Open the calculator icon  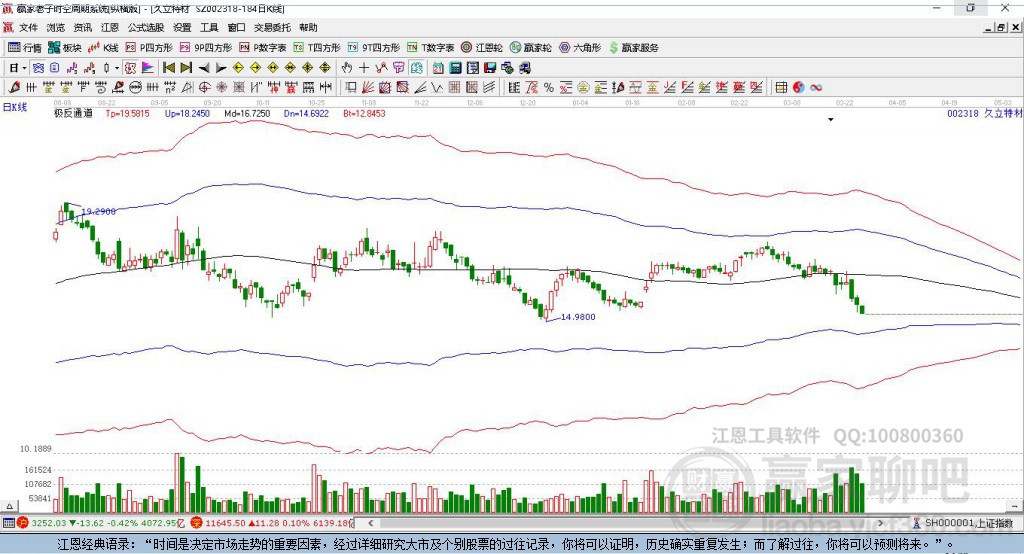455,67
